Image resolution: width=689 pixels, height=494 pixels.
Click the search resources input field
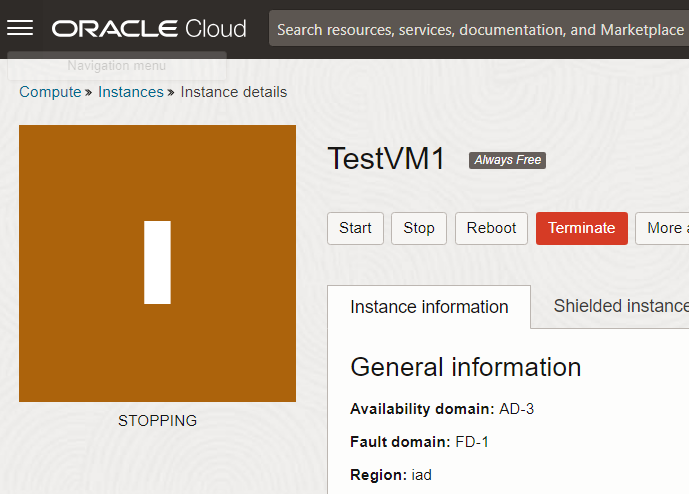[x=479, y=29]
